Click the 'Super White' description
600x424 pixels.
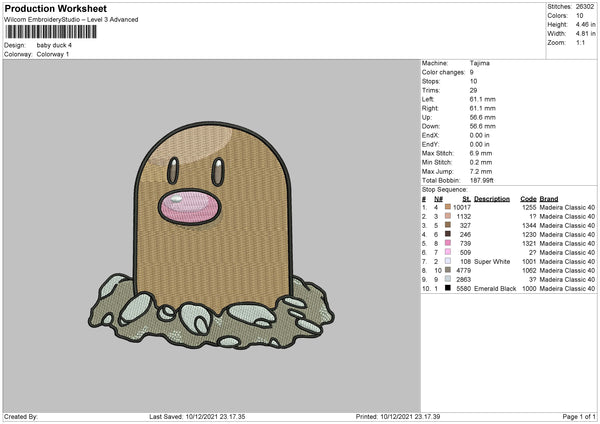coord(492,261)
